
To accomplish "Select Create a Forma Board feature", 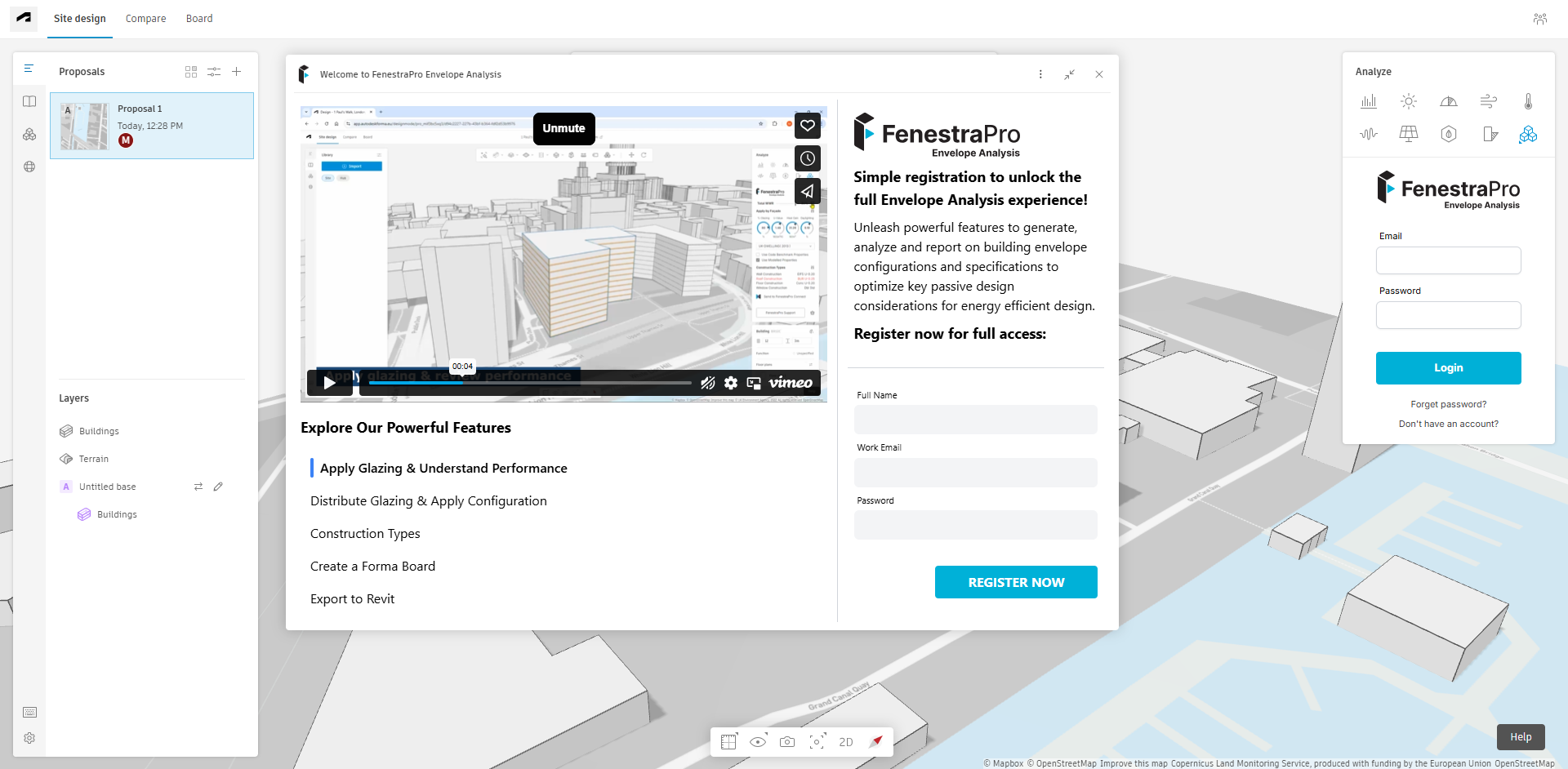I will tap(372, 566).
